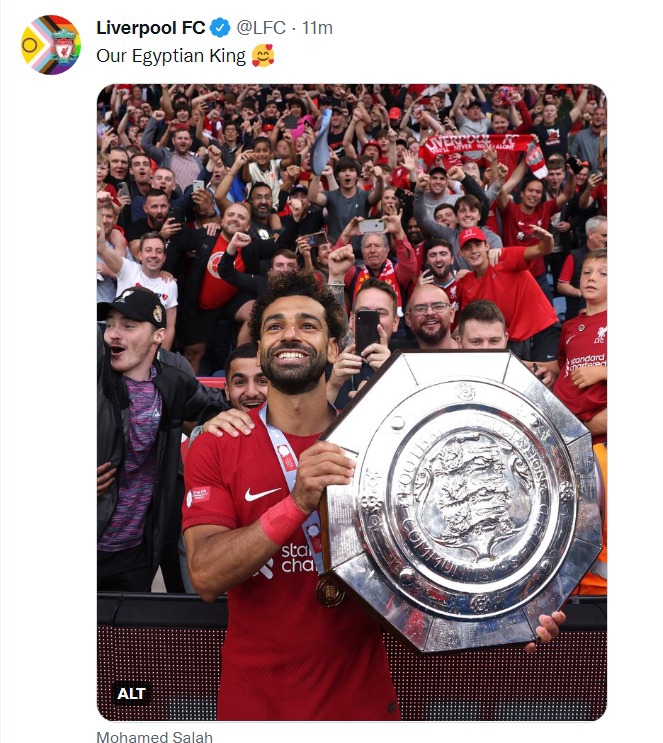Click the black phone held behind the player

coord(367,332)
